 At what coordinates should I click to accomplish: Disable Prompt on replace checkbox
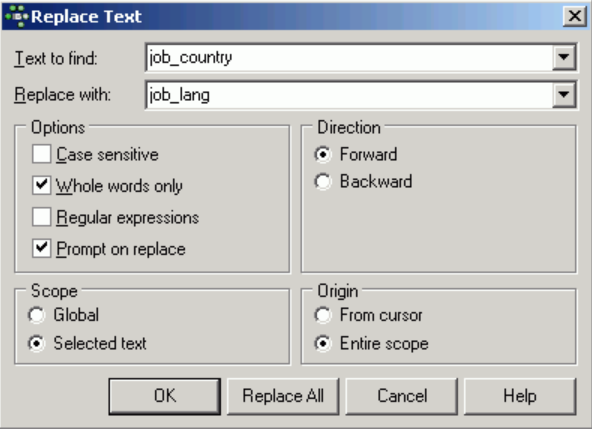click(42, 248)
